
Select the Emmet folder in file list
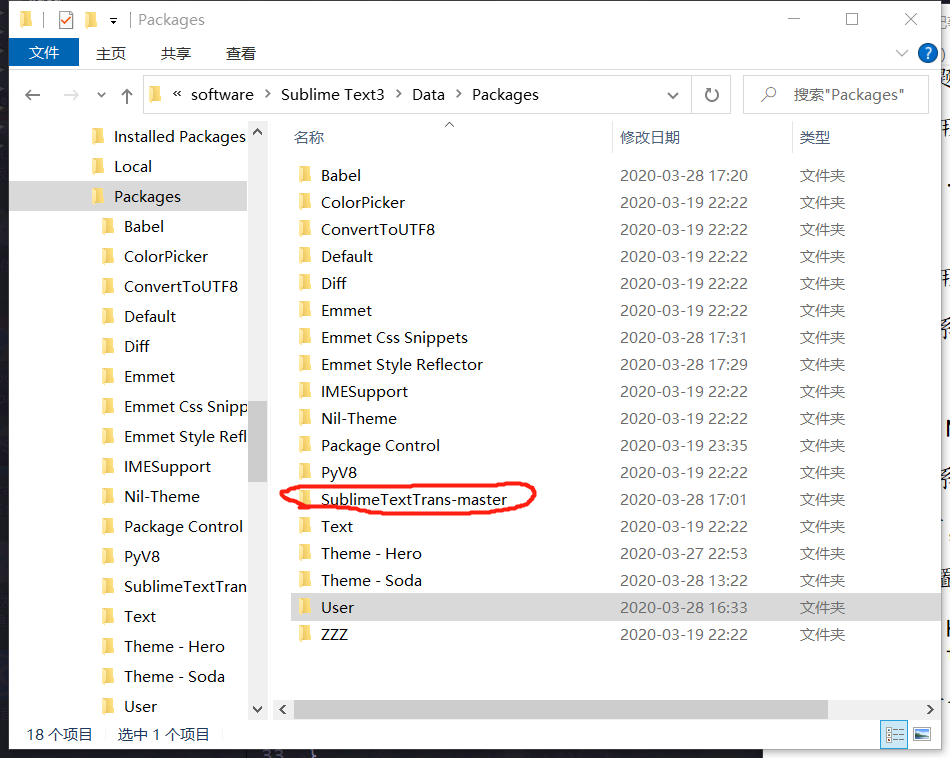346,311
